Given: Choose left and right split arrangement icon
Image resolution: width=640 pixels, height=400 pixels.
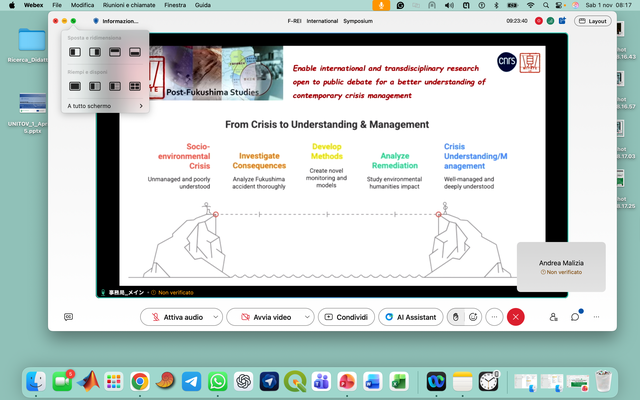Looking at the screenshot, I should [95, 86].
